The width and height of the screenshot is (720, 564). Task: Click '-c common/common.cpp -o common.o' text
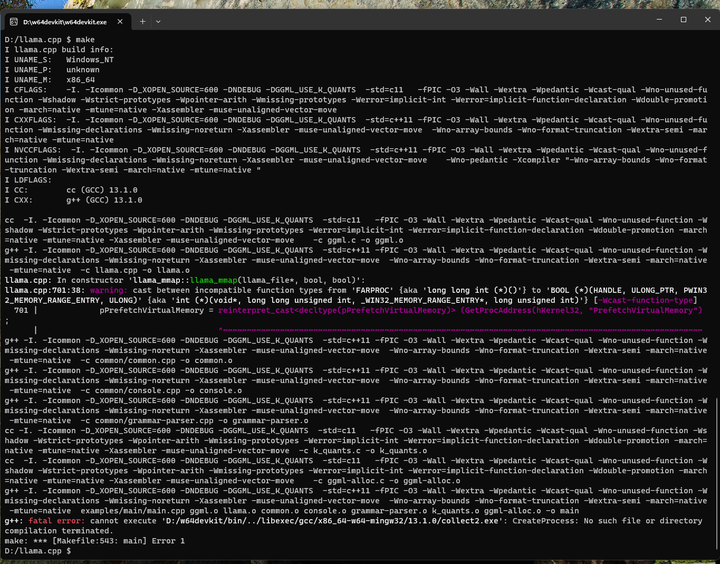point(156,361)
